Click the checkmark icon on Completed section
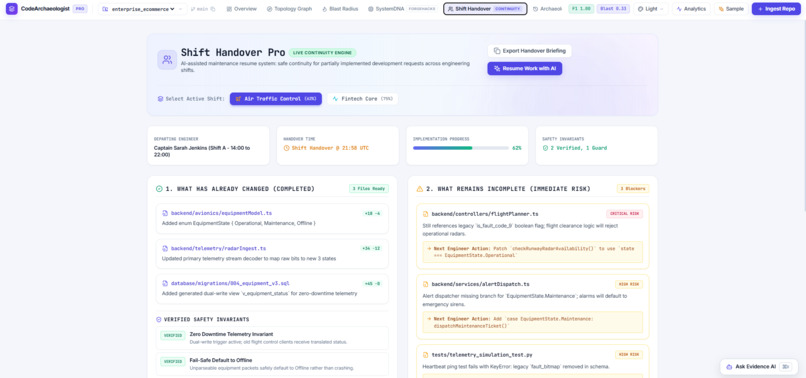 (159, 189)
